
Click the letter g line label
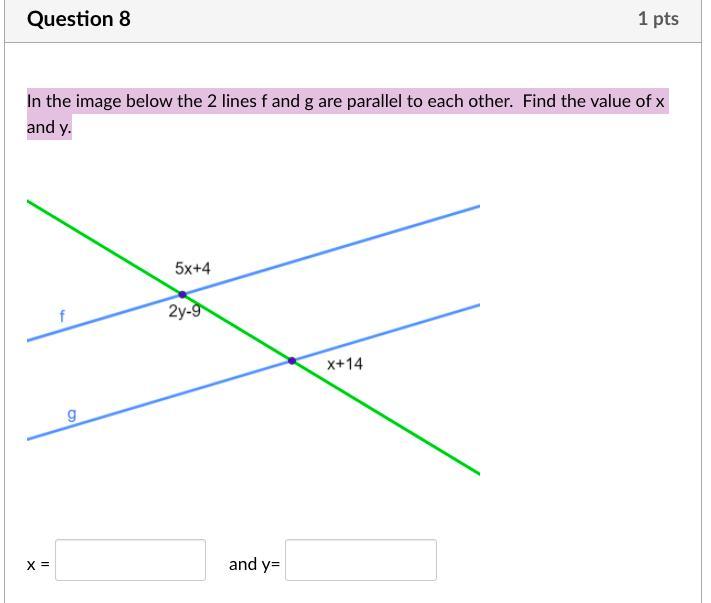coord(71,413)
